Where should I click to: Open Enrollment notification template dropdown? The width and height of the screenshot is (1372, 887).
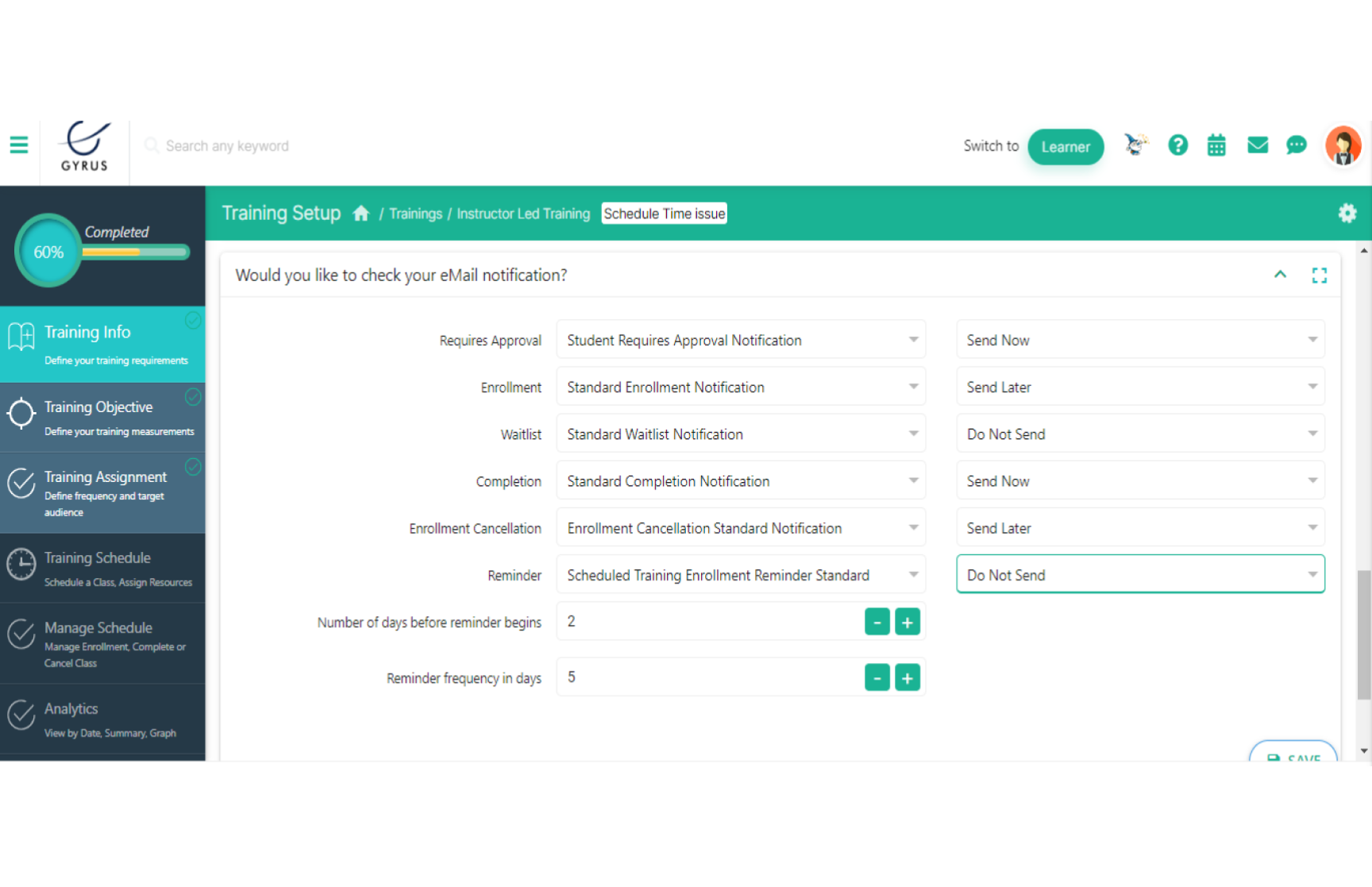[741, 387]
